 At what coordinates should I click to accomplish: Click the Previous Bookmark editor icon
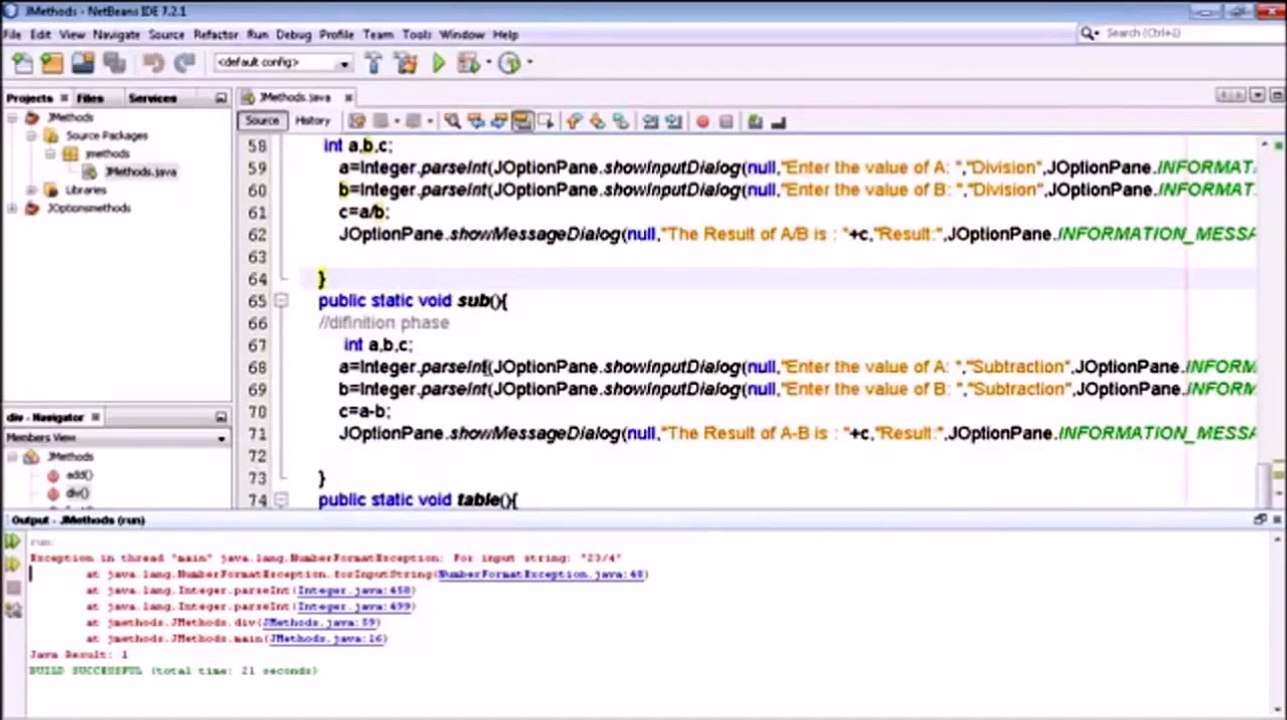tap(573, 121)
